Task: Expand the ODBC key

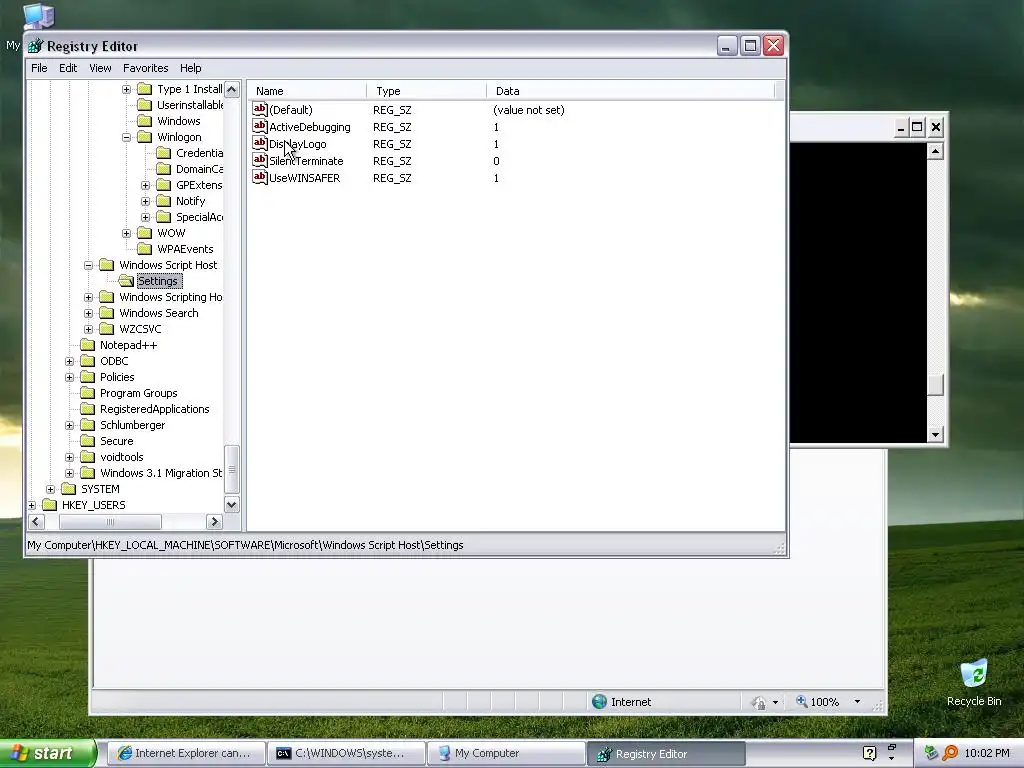Action: click(x=69, y=361)
